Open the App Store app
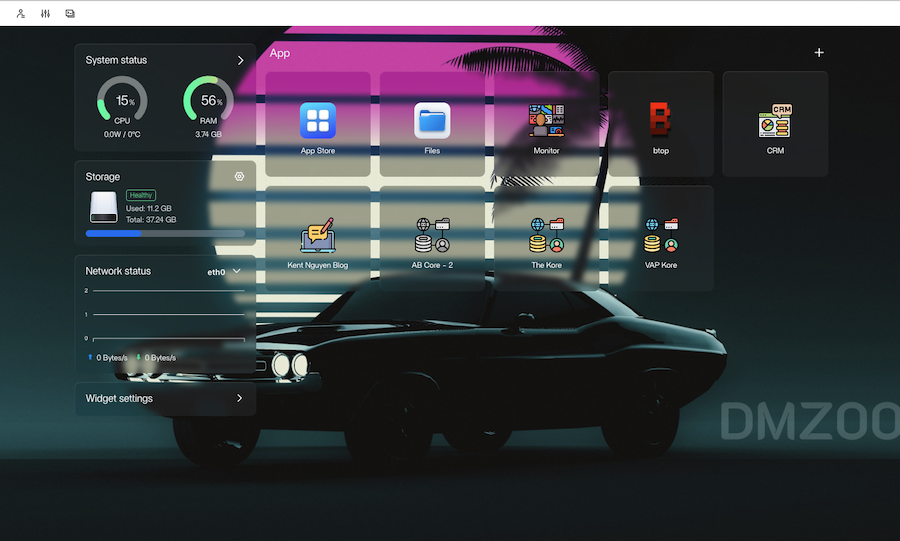Viewport: 900px width, 541px height. [x=317, y=124]
